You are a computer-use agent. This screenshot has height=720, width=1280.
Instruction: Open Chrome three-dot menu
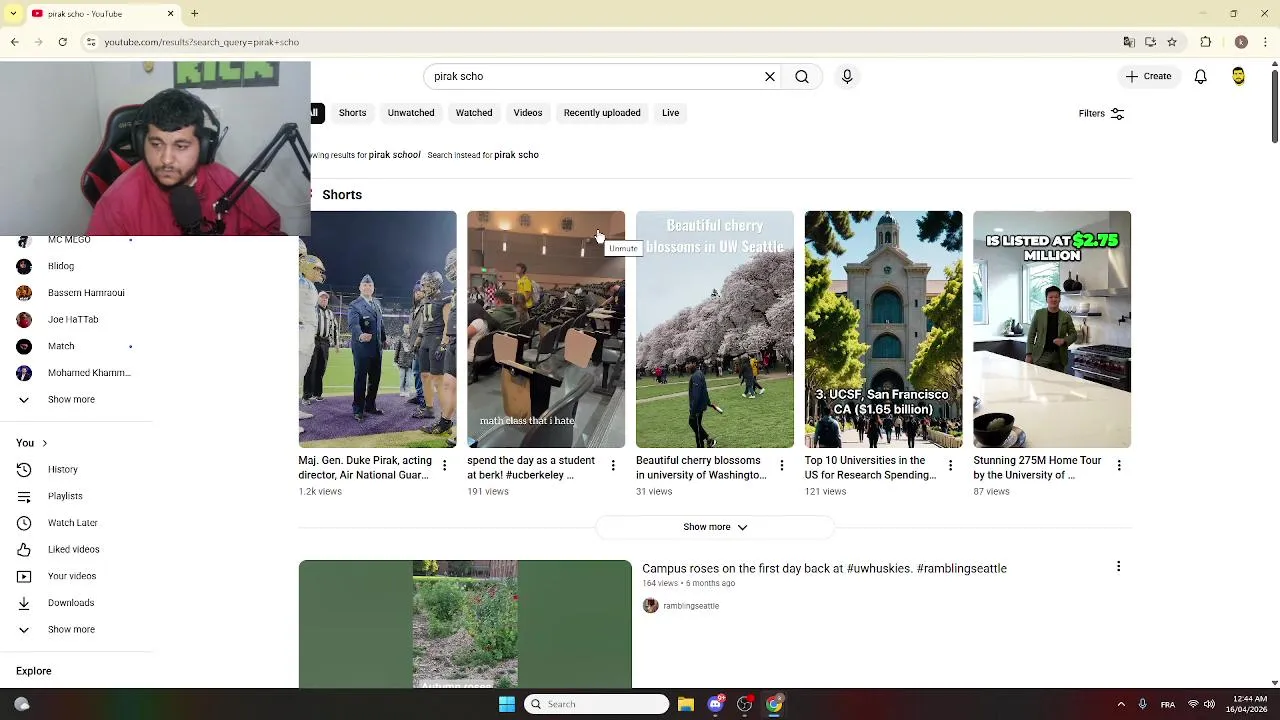(1265, 42)
